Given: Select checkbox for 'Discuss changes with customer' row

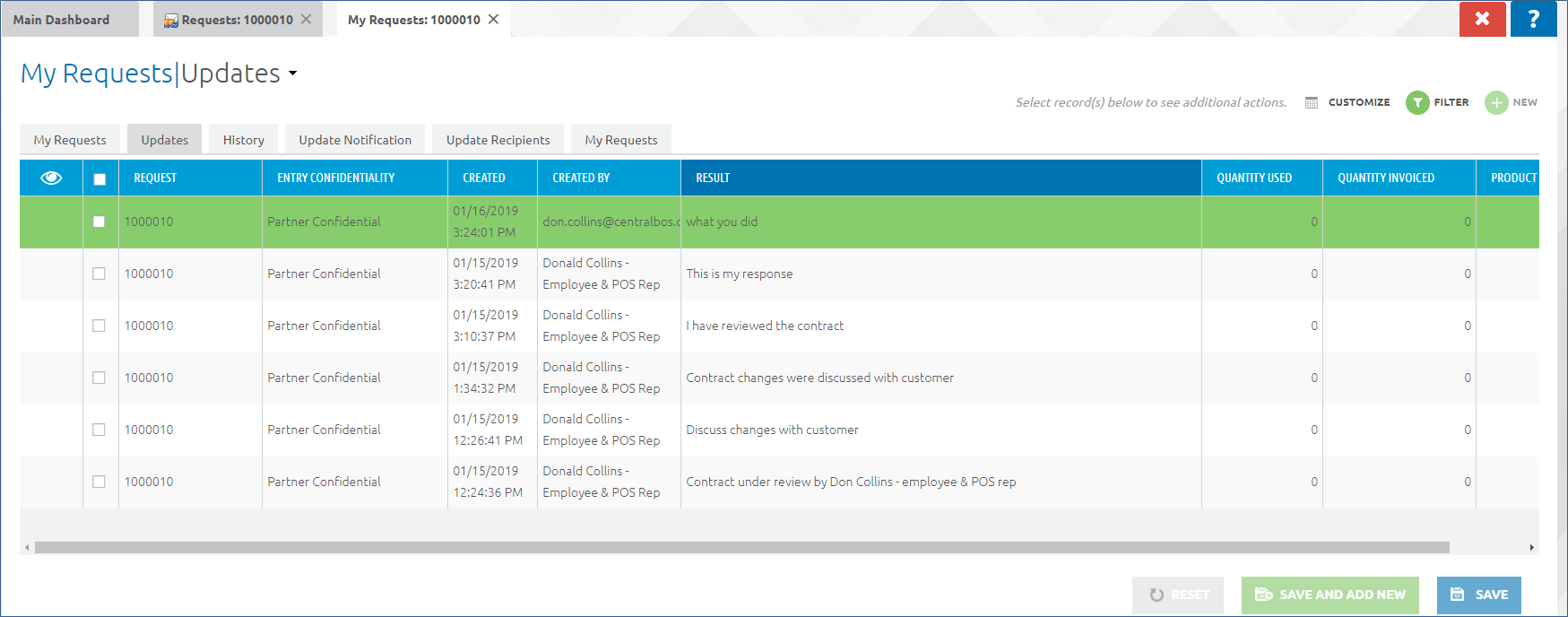Looking at the screenshot, I should coord(100,430).
